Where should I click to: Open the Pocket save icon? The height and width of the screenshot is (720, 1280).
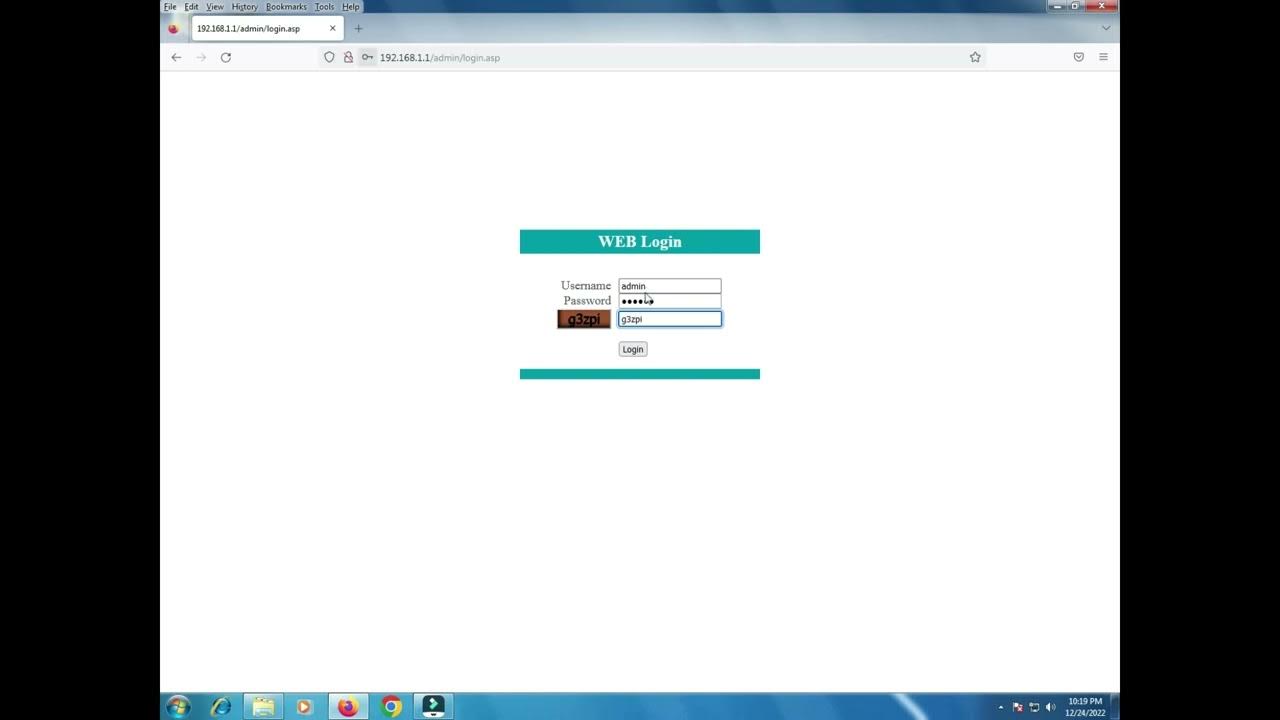pos(1079,57)
